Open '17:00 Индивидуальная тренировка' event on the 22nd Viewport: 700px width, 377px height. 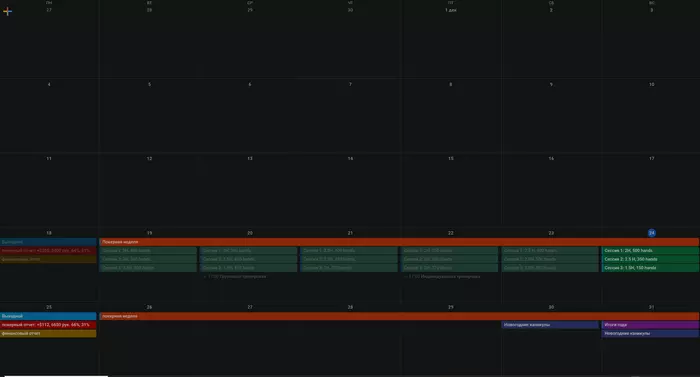442,276
